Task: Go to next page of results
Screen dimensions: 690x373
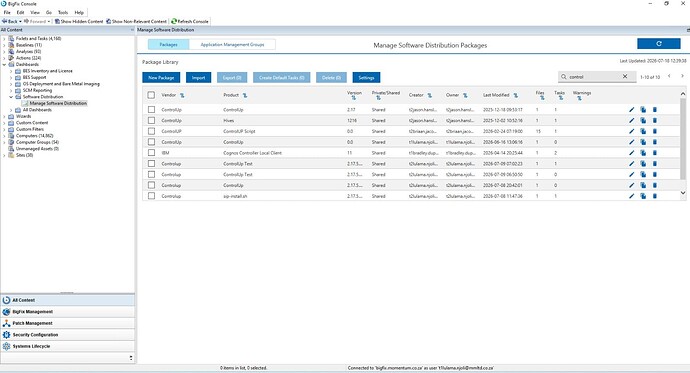Action: [683, 77]
